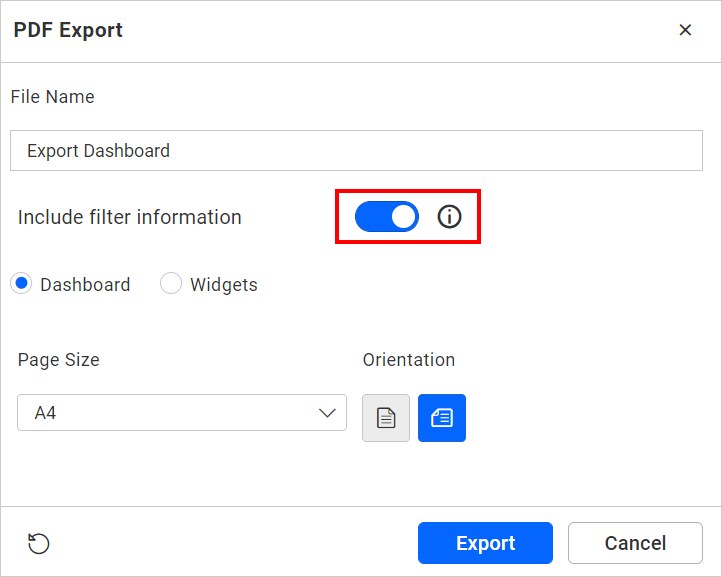Select portrait orientation icon
This screenshot has height=577, width=722.
coord(386,418)
